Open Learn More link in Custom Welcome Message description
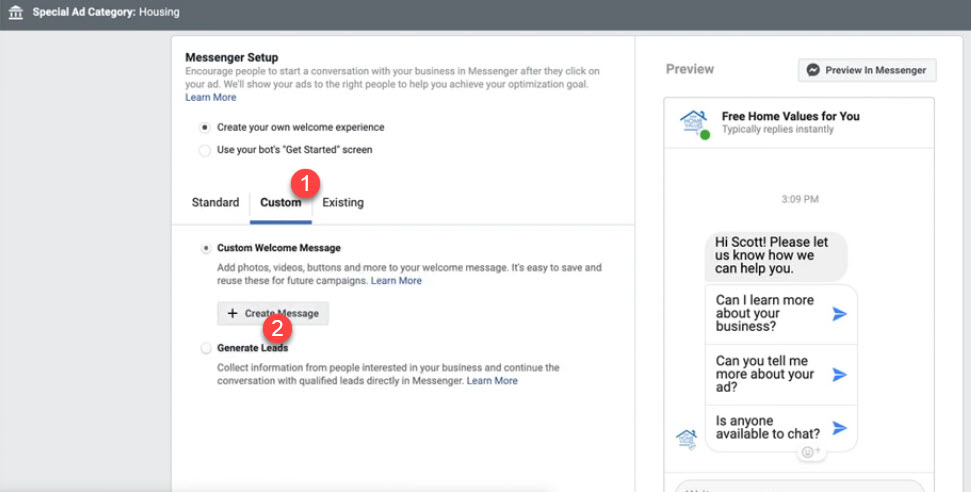The image size is (971, 492). click(x=396, y=281)
